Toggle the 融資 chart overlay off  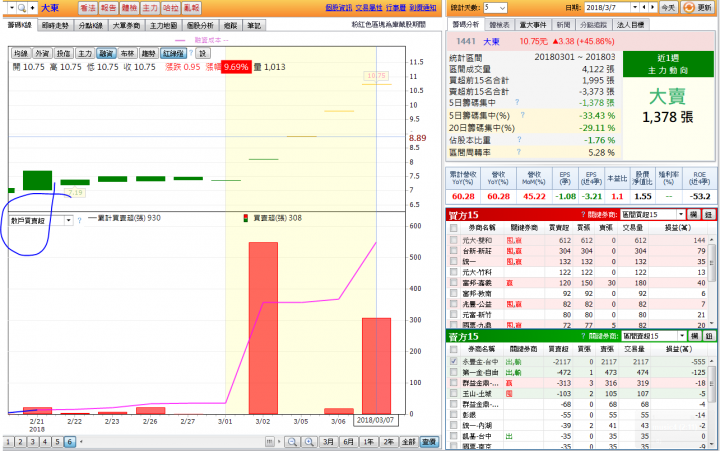(x=106, y=54)
